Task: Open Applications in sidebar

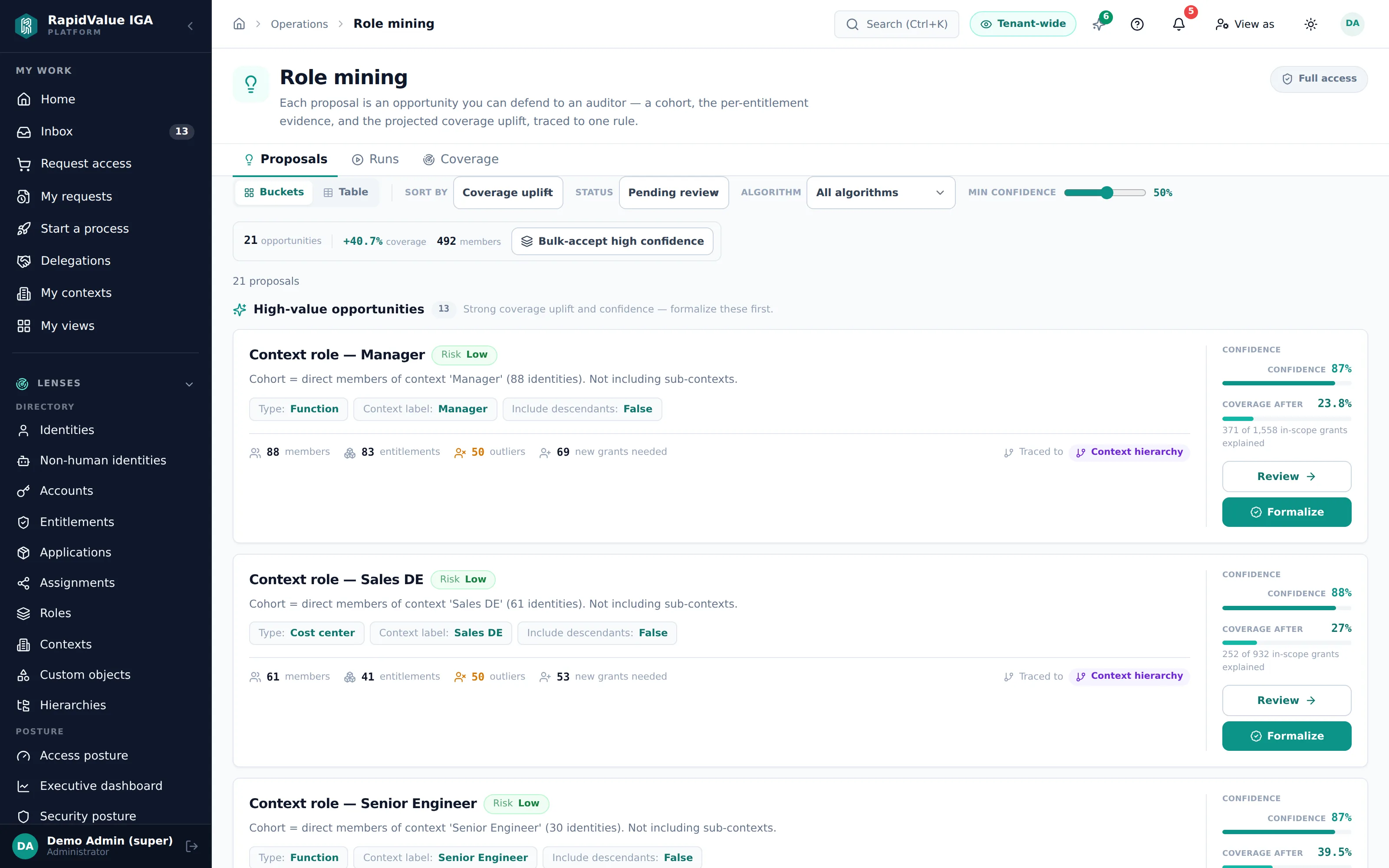Action: pos(105,552)
